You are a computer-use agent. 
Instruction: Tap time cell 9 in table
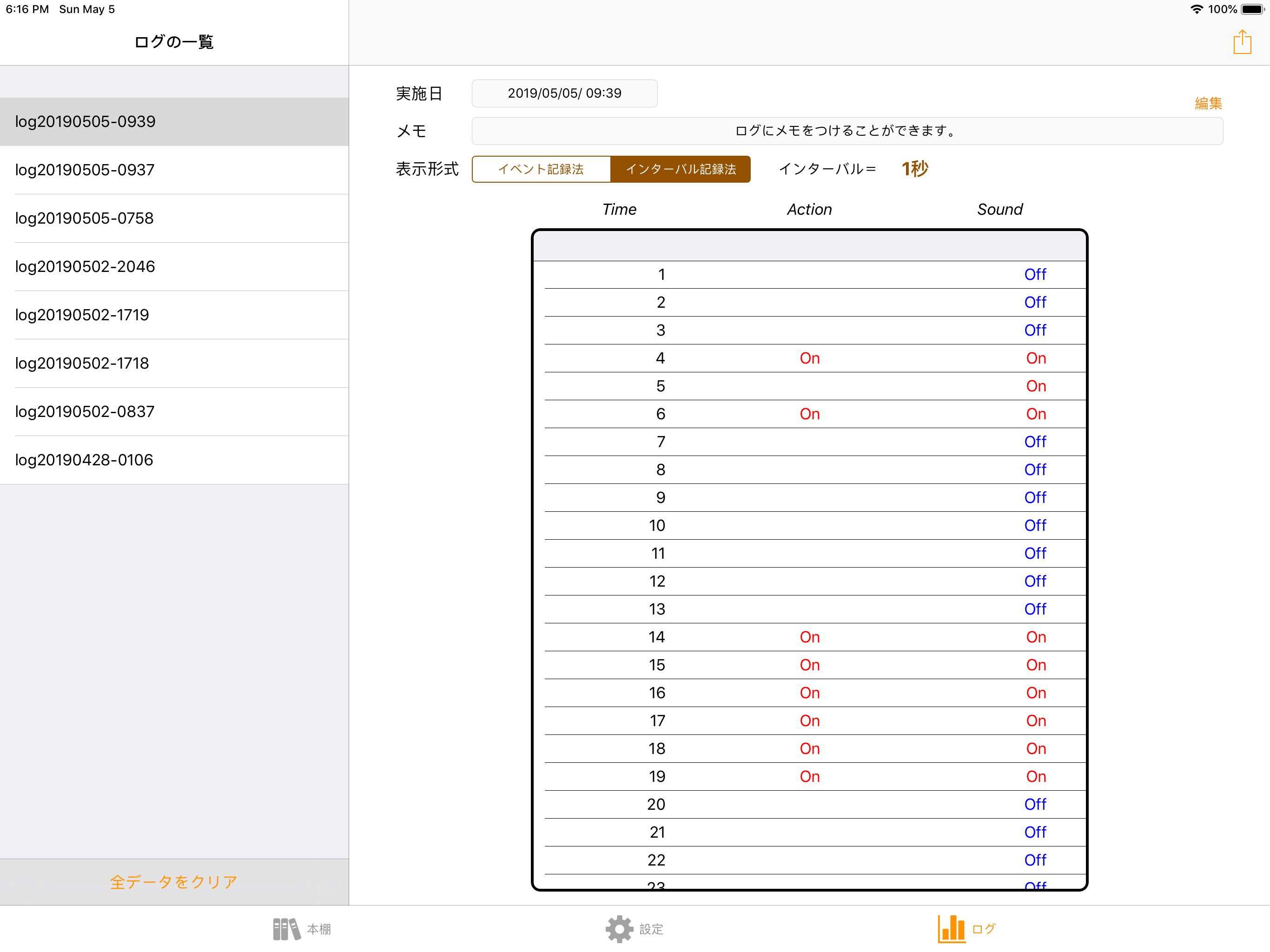(x=661, y=497)
